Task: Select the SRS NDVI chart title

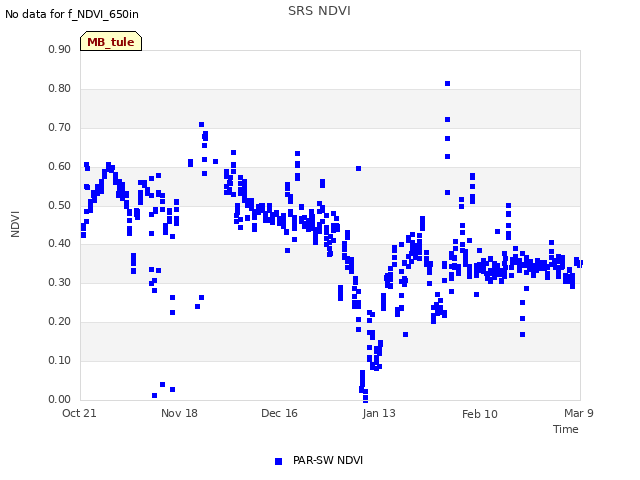Action: pyautogui.click(x=319, y=11)
